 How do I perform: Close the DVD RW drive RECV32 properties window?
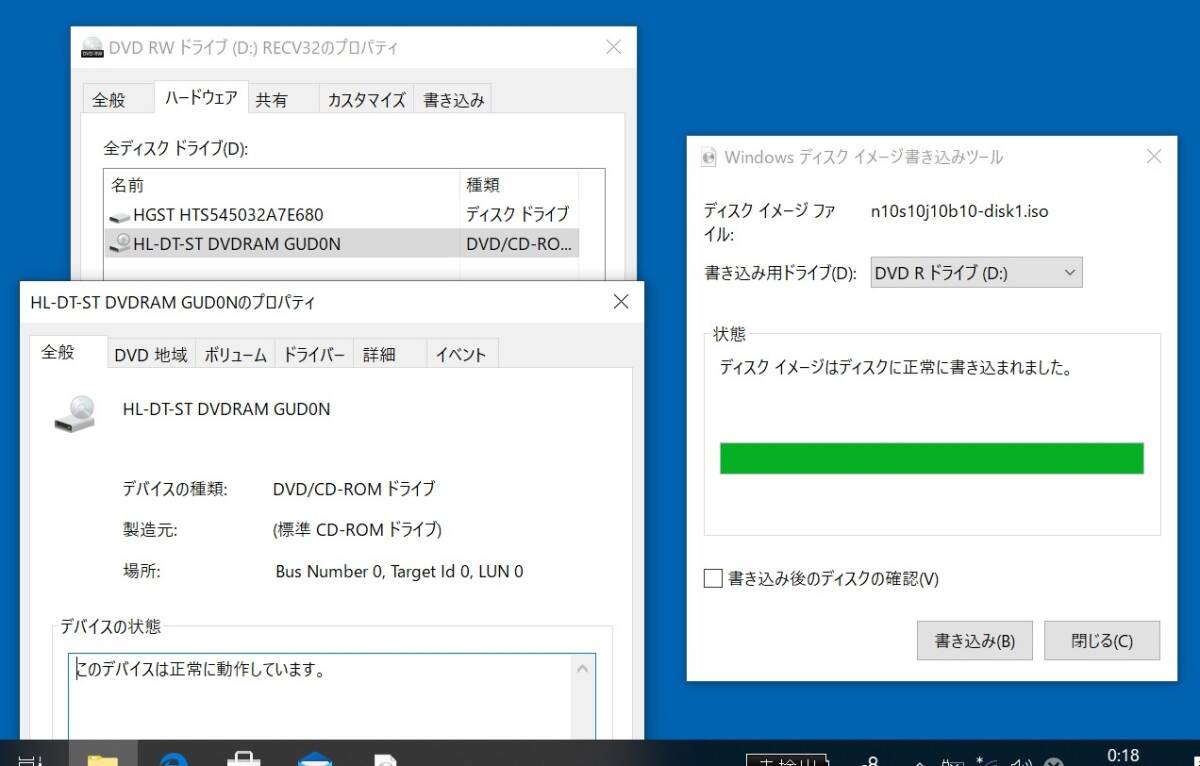[614, 47]
